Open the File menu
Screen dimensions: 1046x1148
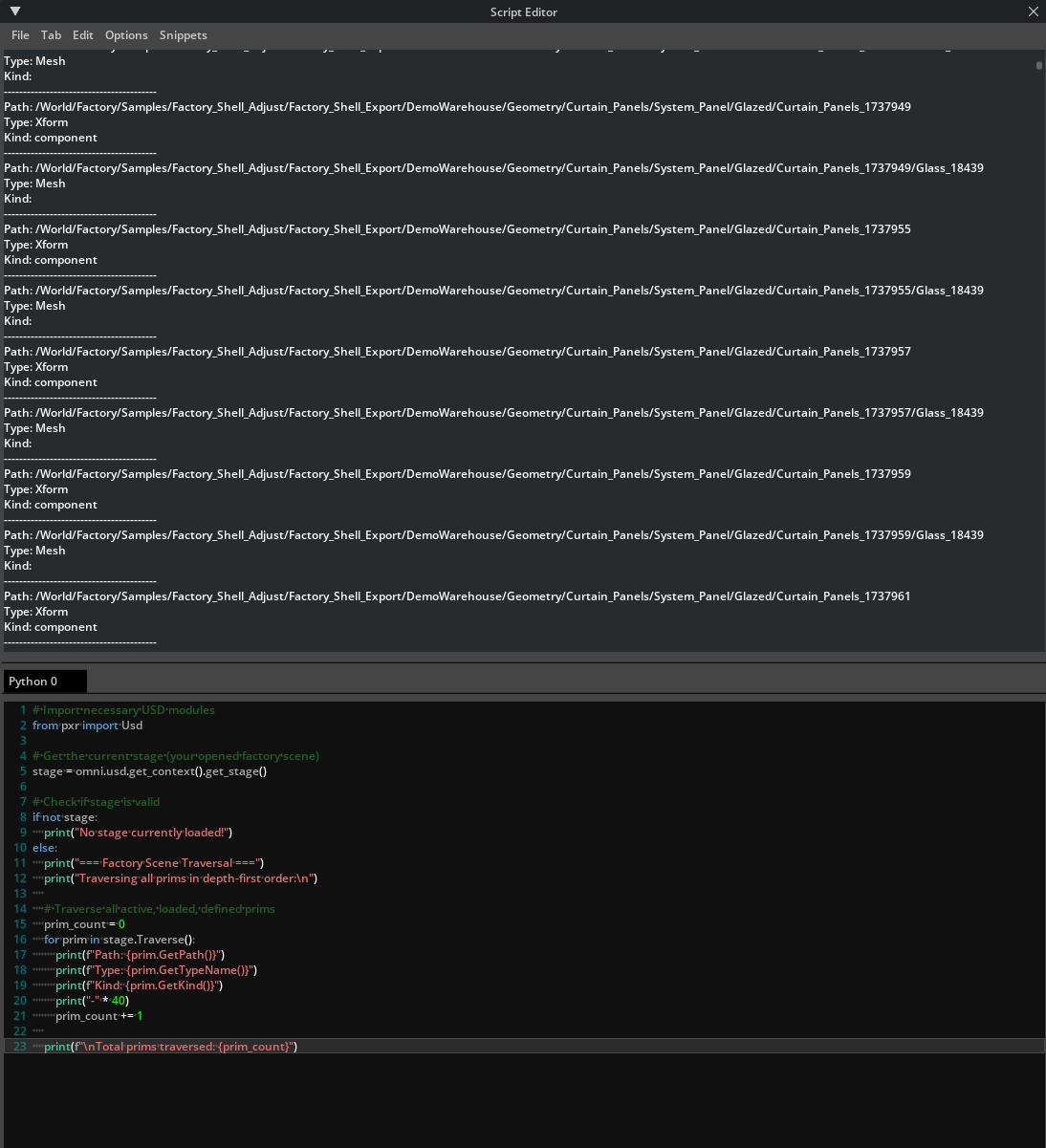20,35
